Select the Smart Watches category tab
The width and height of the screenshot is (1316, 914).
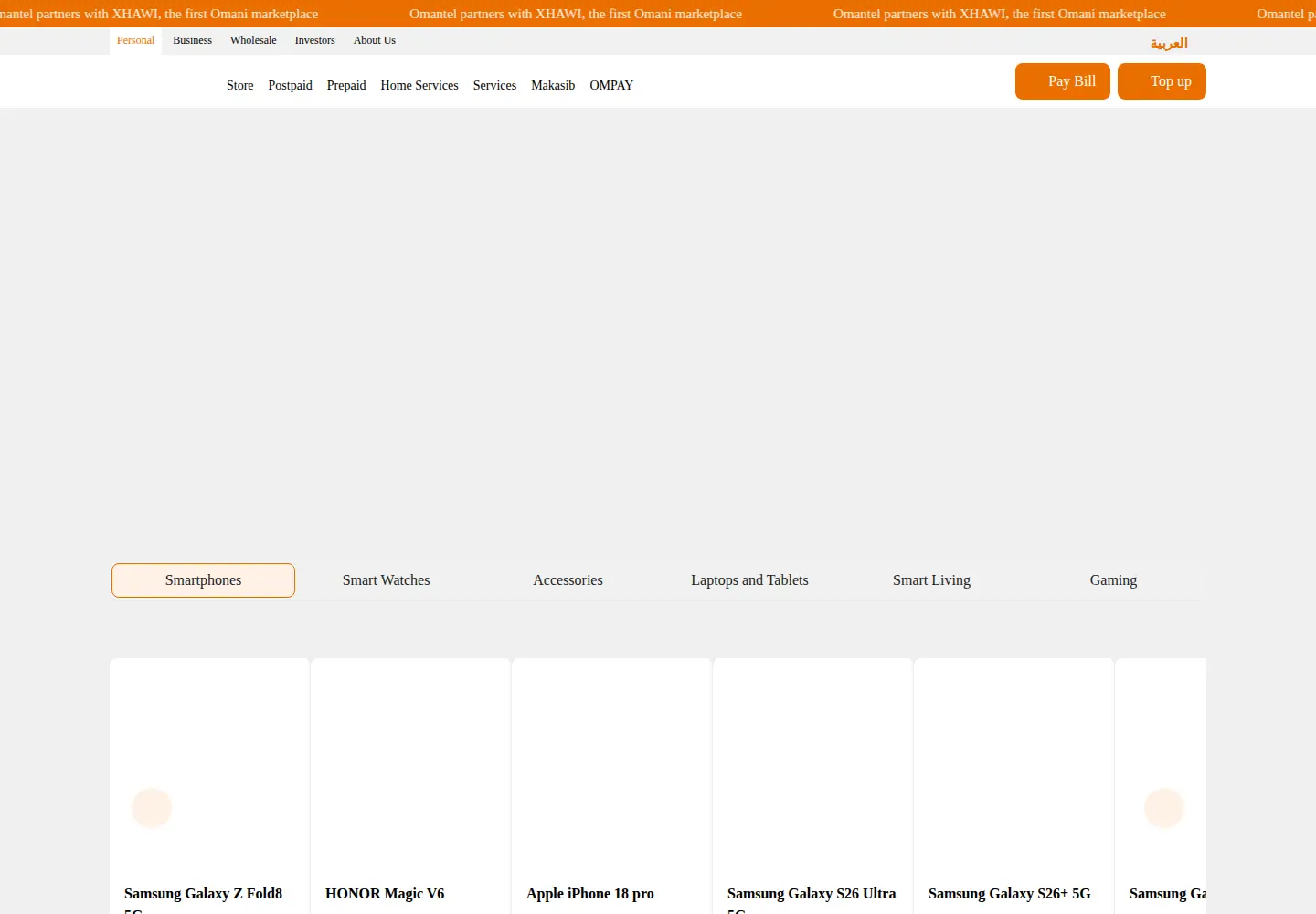pos(386,580)
